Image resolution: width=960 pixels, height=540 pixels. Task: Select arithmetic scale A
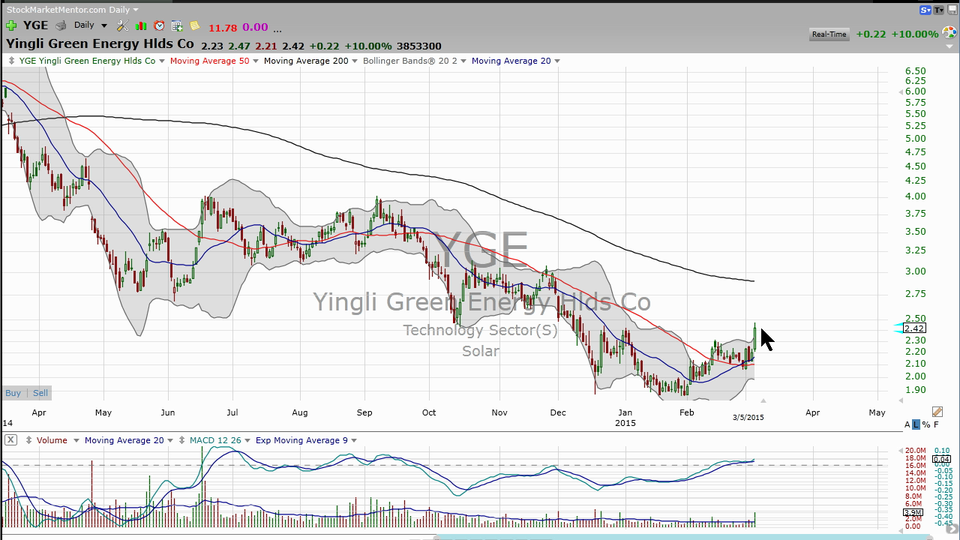[907, 424]
